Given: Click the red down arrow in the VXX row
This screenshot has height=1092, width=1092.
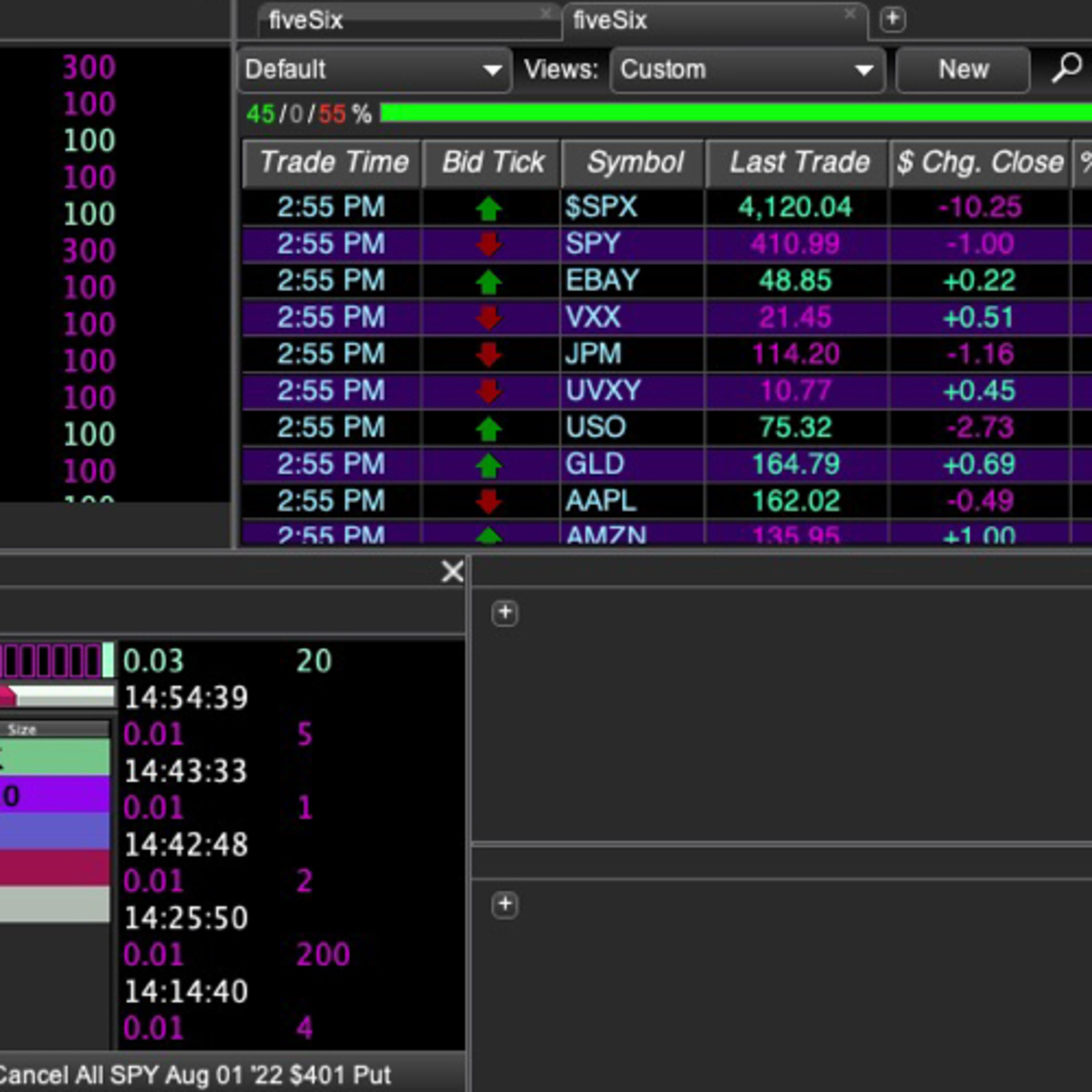Looking at the screenshot, I should (x=488, y=318).
